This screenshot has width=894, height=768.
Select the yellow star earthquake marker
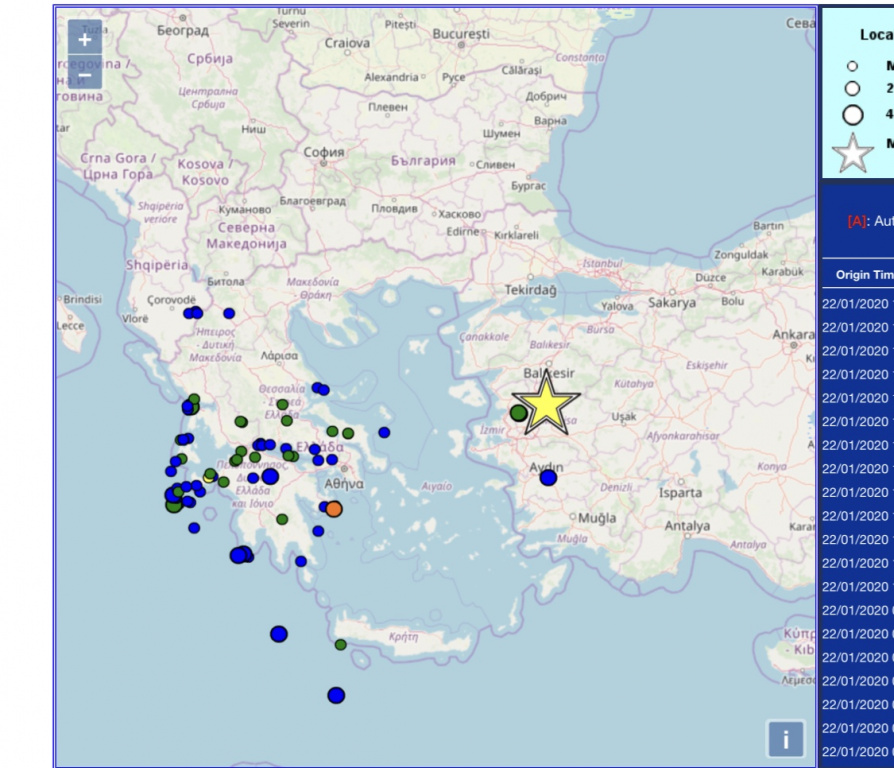546,404
